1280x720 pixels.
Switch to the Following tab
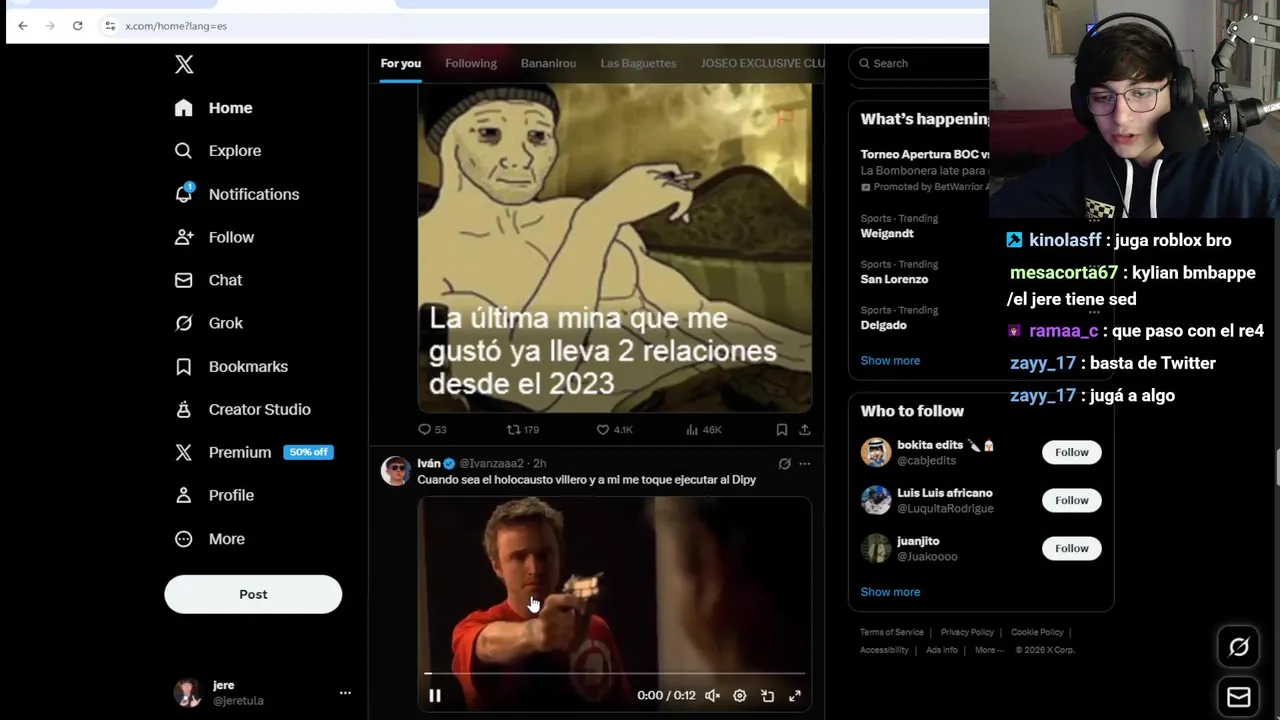[x=471, y=63]
